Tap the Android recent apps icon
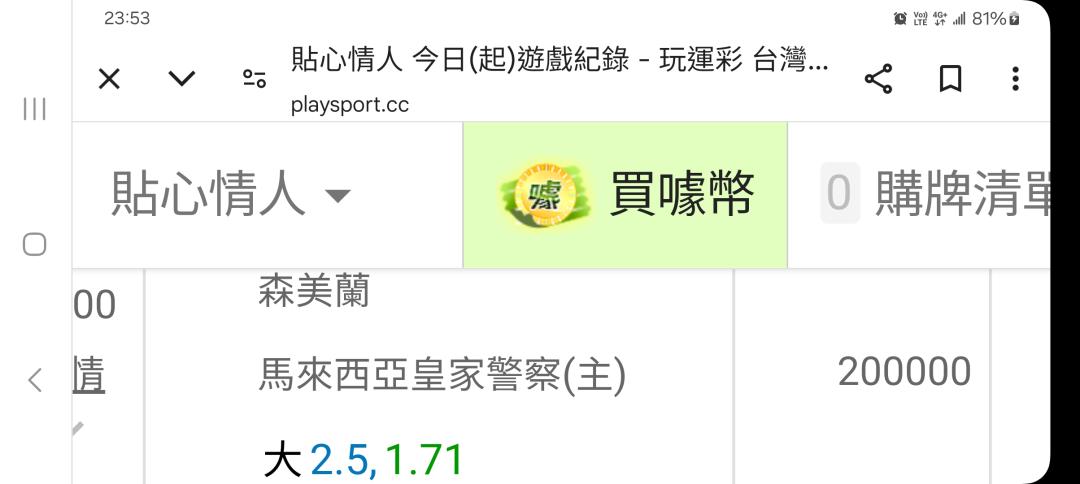The image size is (1080, 484). point(34,109)
